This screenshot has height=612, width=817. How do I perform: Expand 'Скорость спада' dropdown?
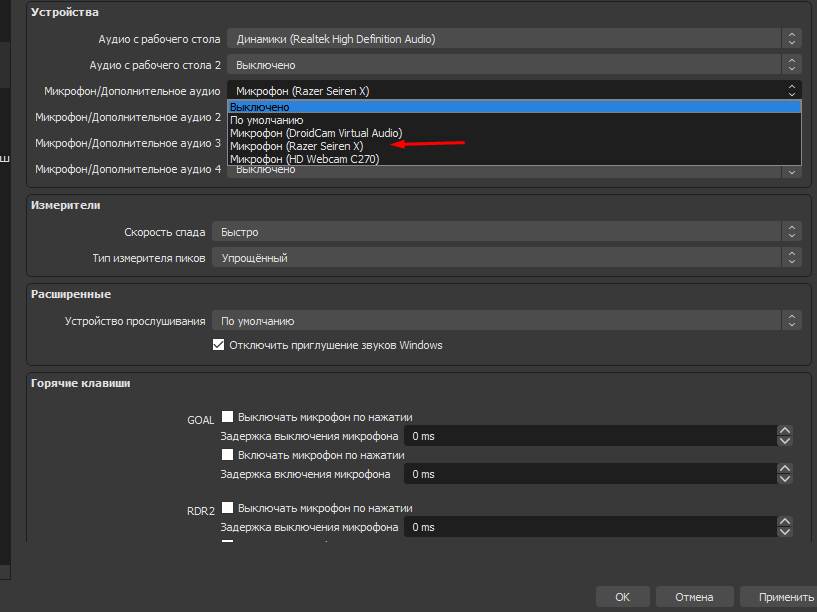[506, 232]
